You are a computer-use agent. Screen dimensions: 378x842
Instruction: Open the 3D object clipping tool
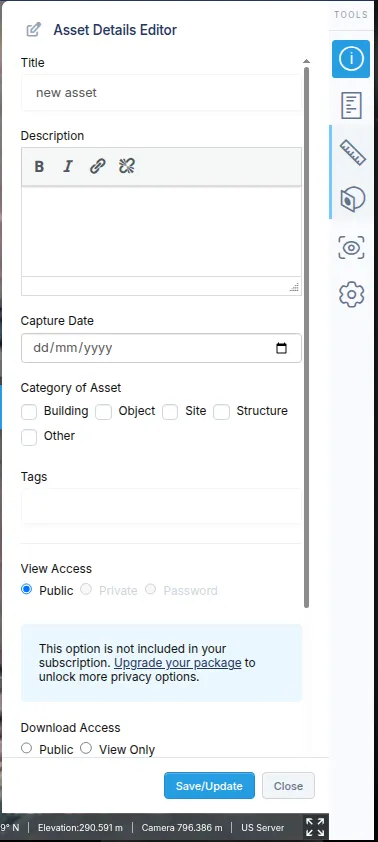point(352,199)
